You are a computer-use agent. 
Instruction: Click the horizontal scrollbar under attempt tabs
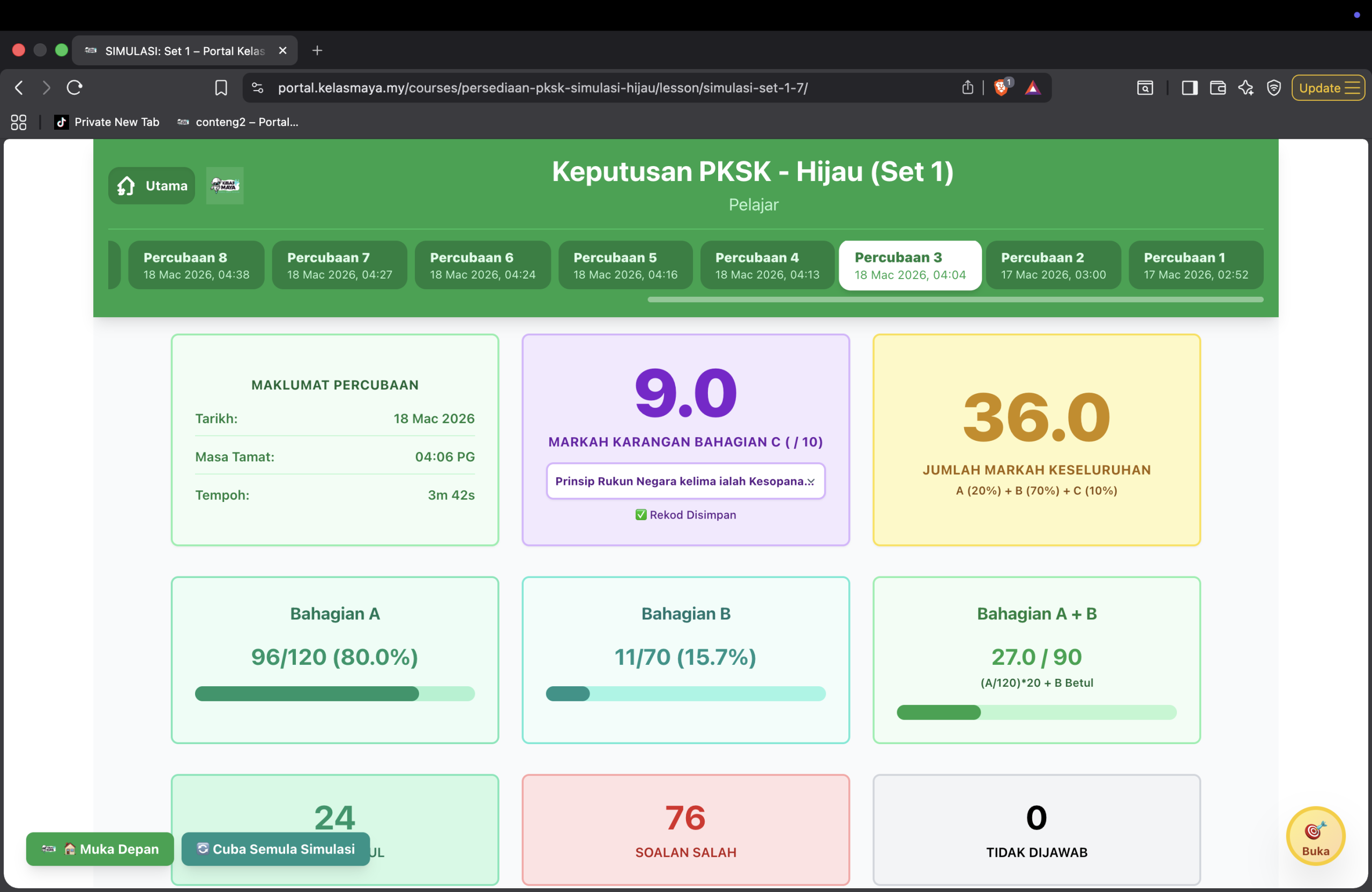pos(955,299)
